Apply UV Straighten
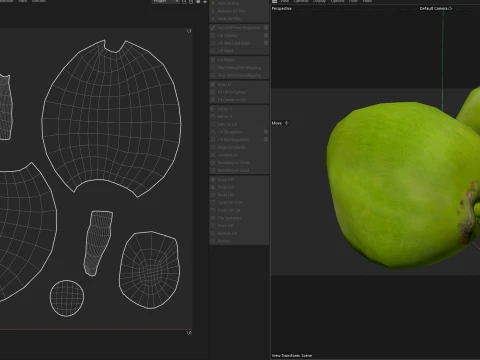Viewport: 480px width, 360px height. point(236,132)
